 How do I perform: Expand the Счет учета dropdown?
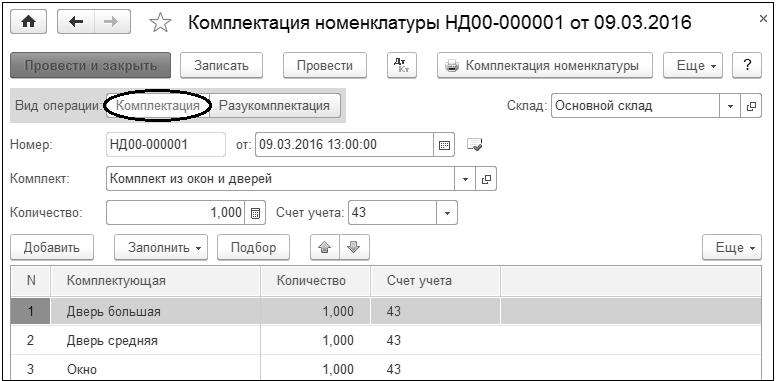[x=447, y=213]
